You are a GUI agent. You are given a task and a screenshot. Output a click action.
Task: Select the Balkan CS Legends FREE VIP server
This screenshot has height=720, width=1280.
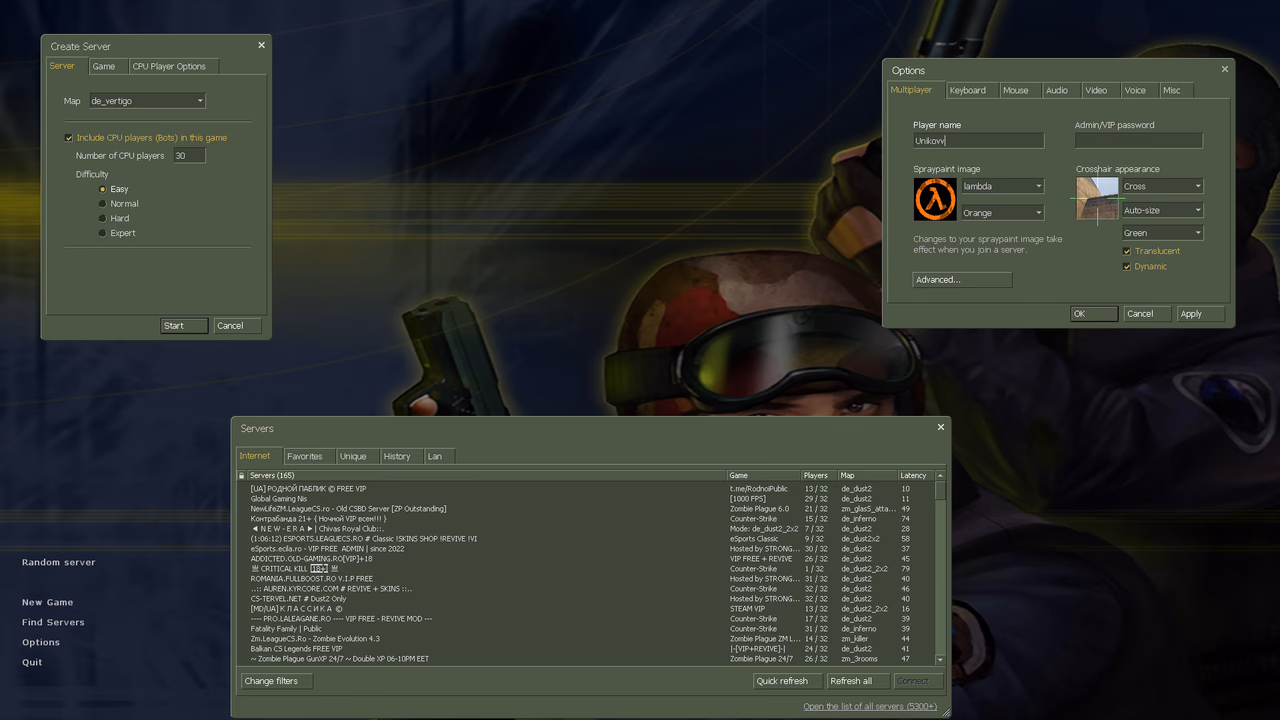585,649
